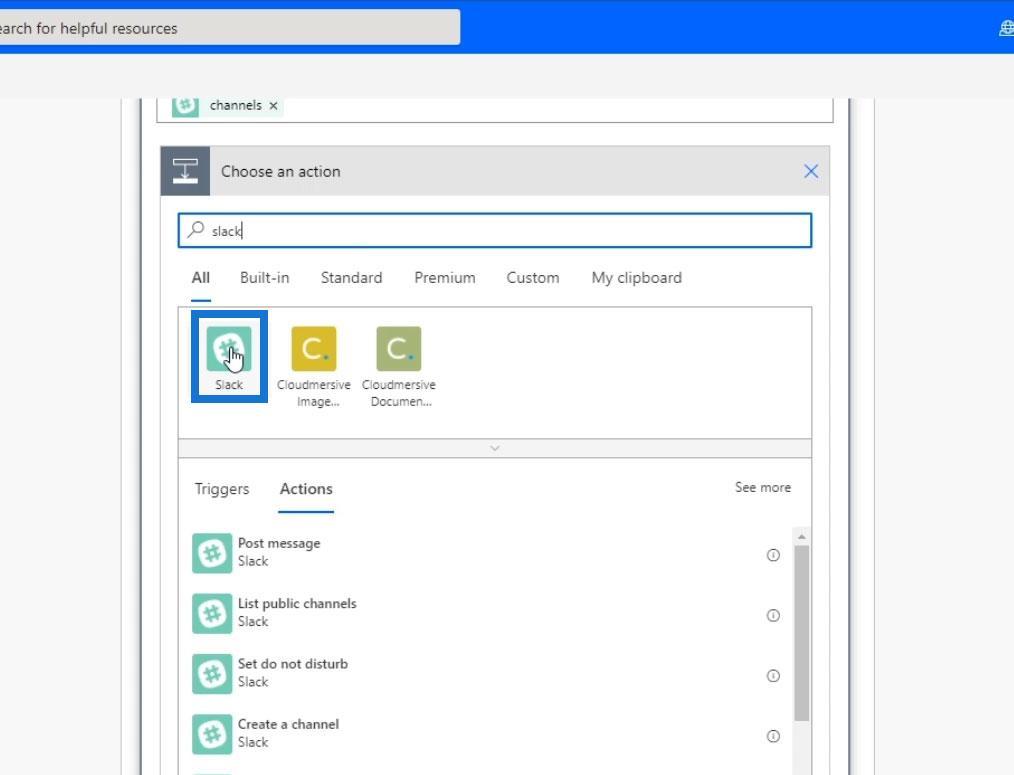
Task: Select the Actions tab
Action: pyautogui.click(x=306, y=488)
